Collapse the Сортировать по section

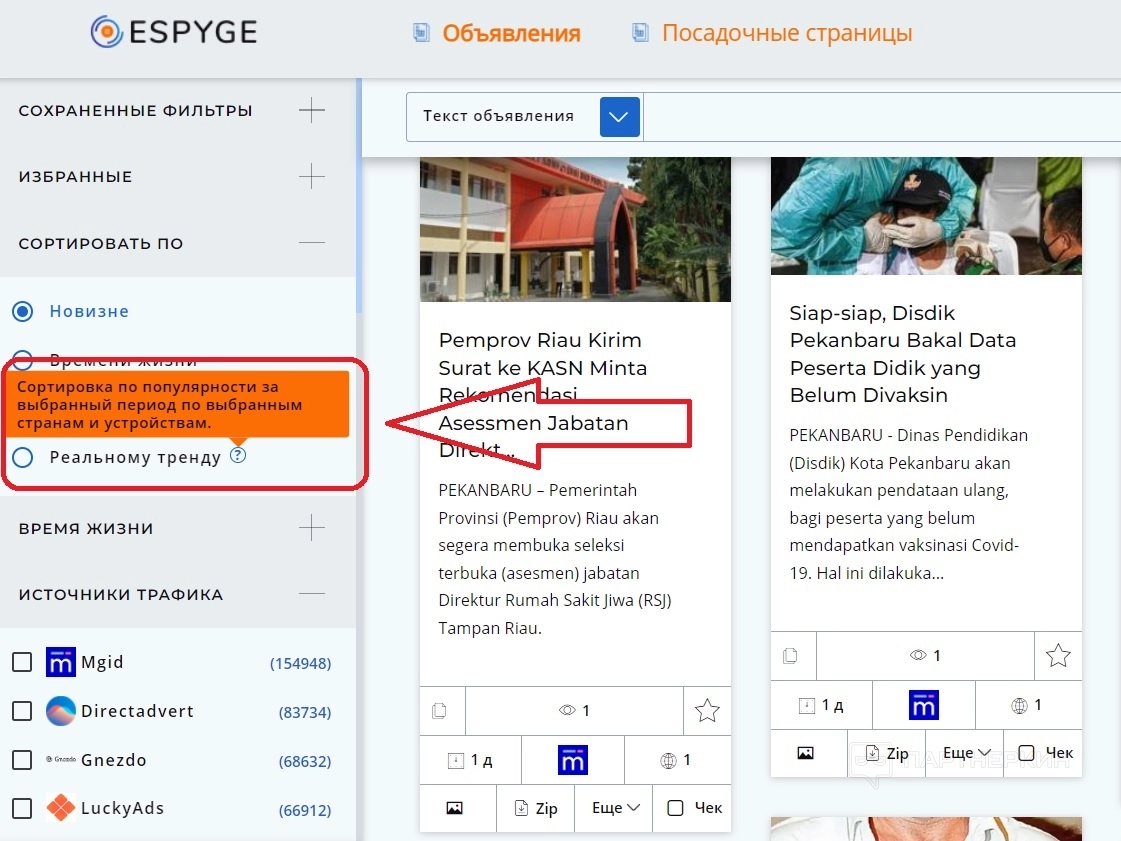click(312, 243)
